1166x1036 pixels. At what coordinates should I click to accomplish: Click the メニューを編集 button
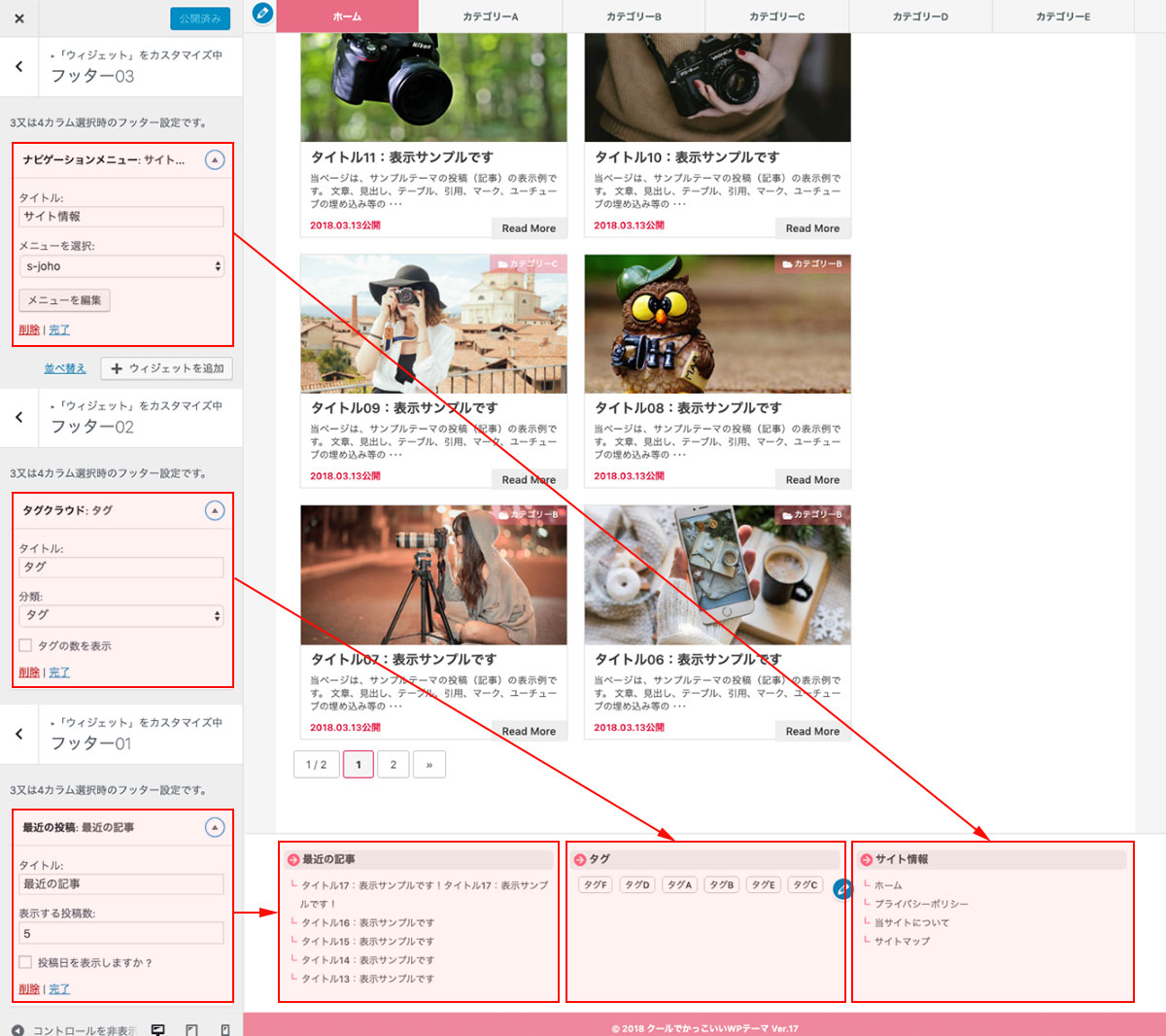pos(64,300)
